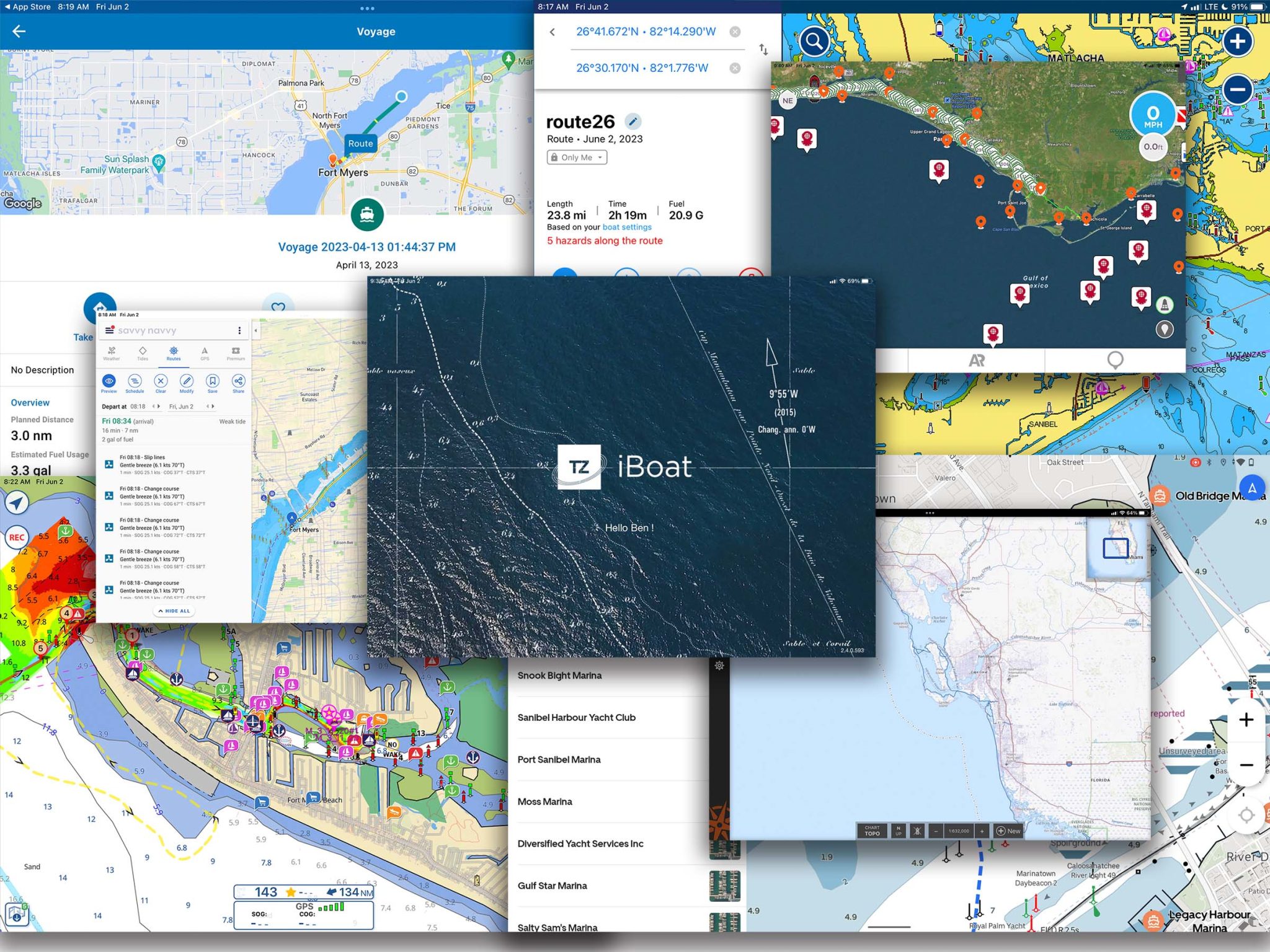Collapse steps with HIDE ALL

click(x=174, y=611)
